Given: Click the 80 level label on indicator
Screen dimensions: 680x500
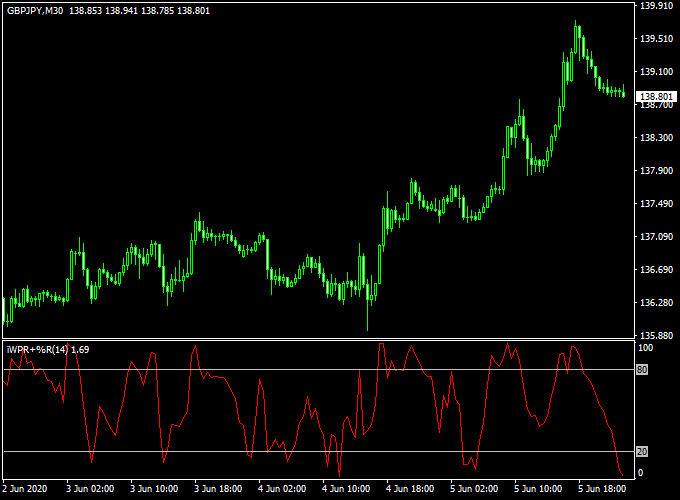Looking at the screenshot, I should coord(642,370).
